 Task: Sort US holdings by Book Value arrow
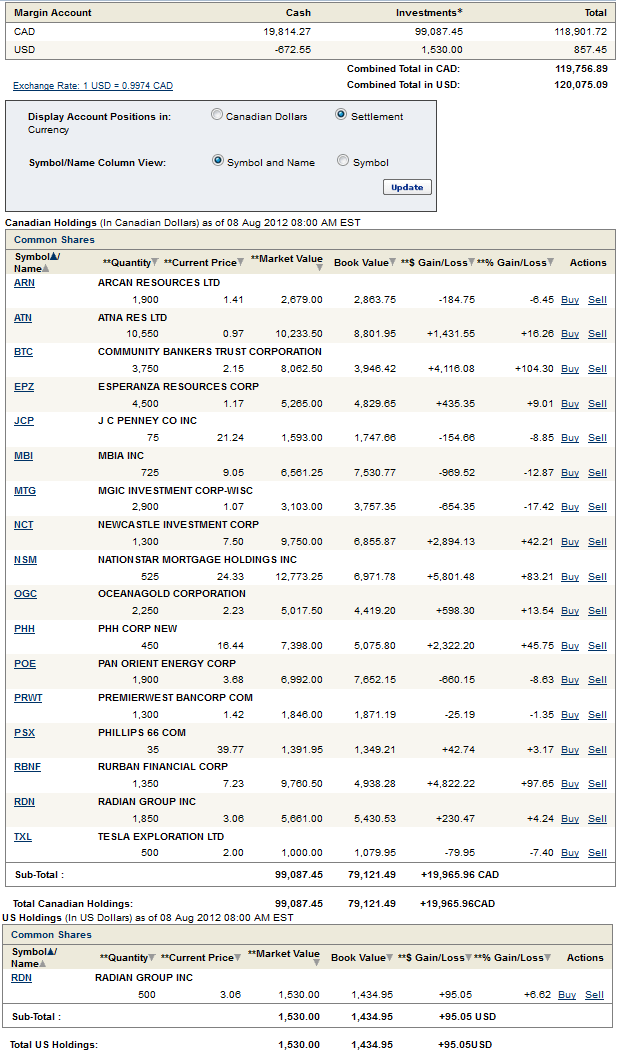(391, 958)
